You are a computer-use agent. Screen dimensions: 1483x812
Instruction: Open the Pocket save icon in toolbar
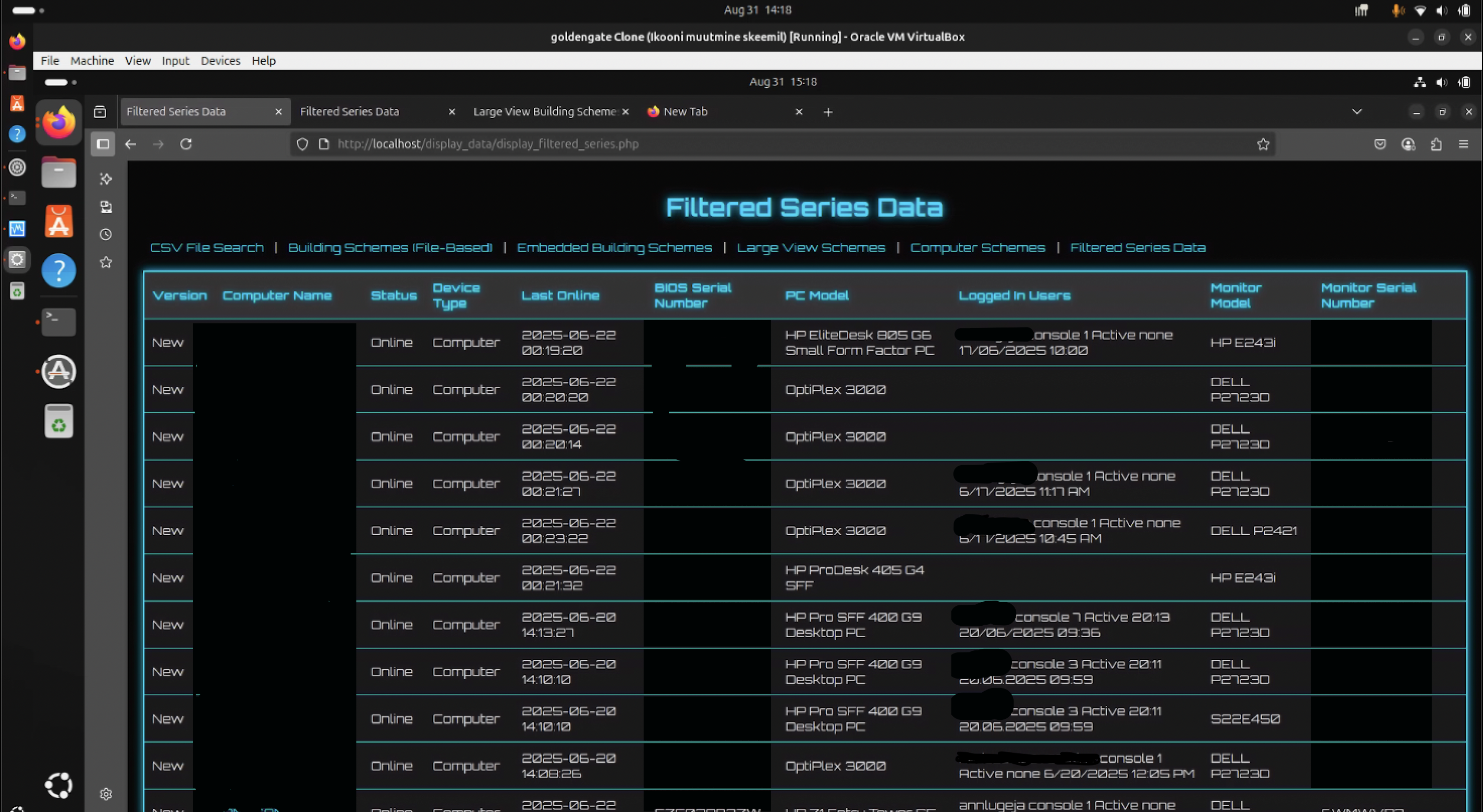coord(1380,144)
